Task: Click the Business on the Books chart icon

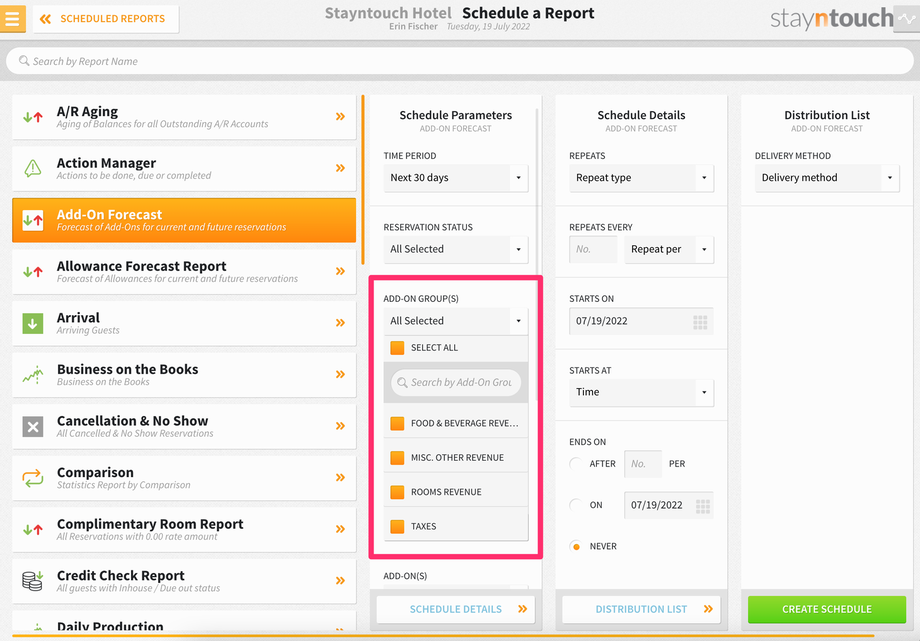Action: 33,375
